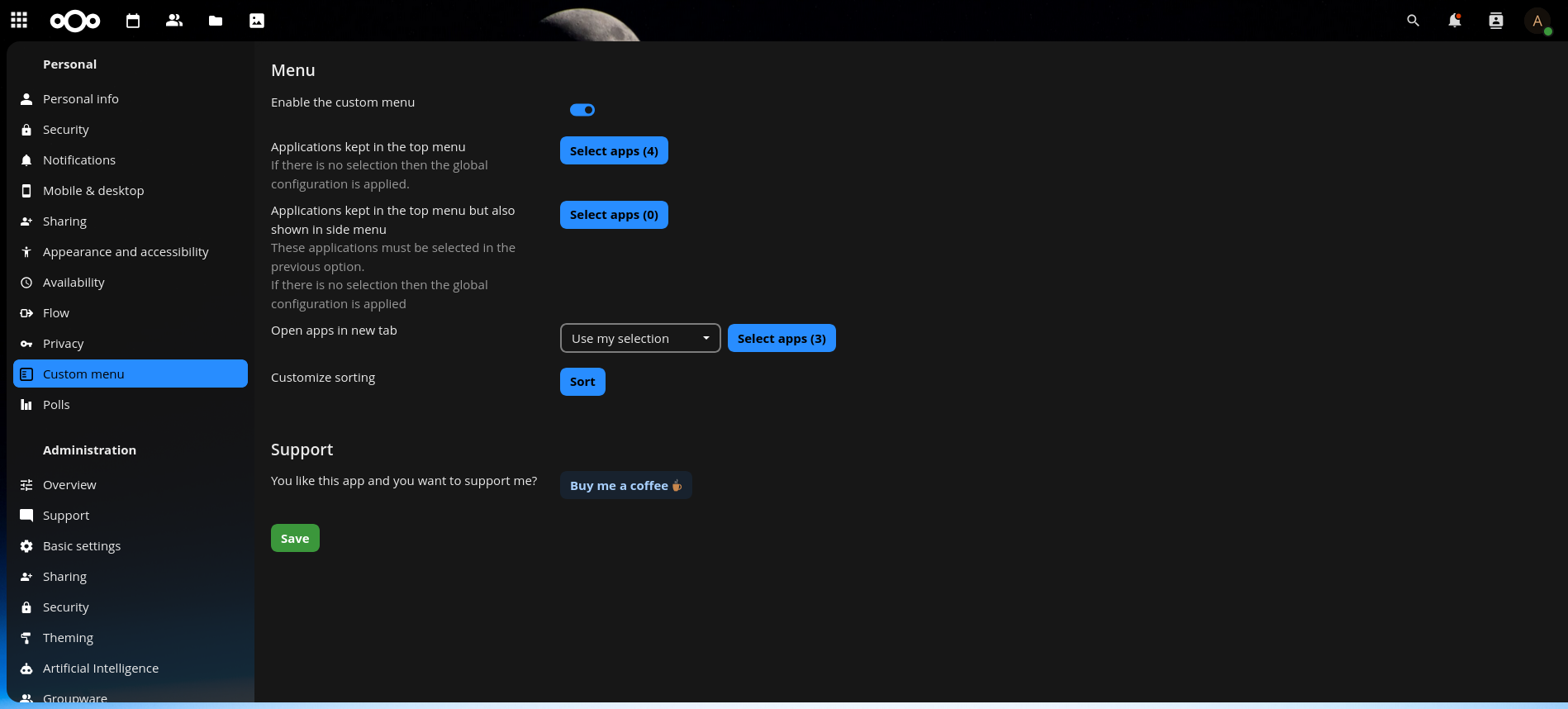Open the 'Use my selection' dropdown
Screen dimensions: 1568x709
coord(640,338)
